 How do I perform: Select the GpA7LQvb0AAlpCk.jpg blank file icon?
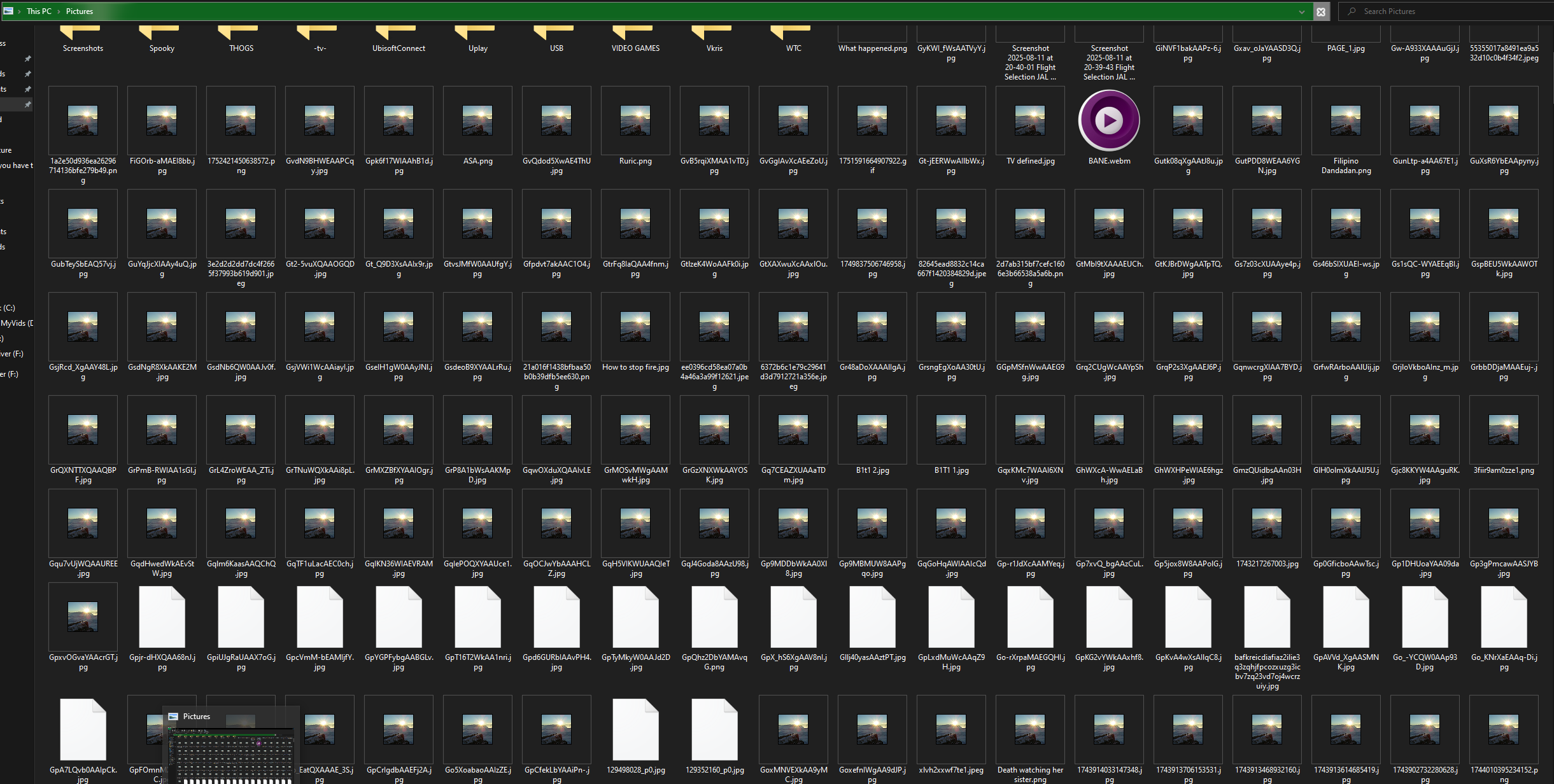point(83,729)
